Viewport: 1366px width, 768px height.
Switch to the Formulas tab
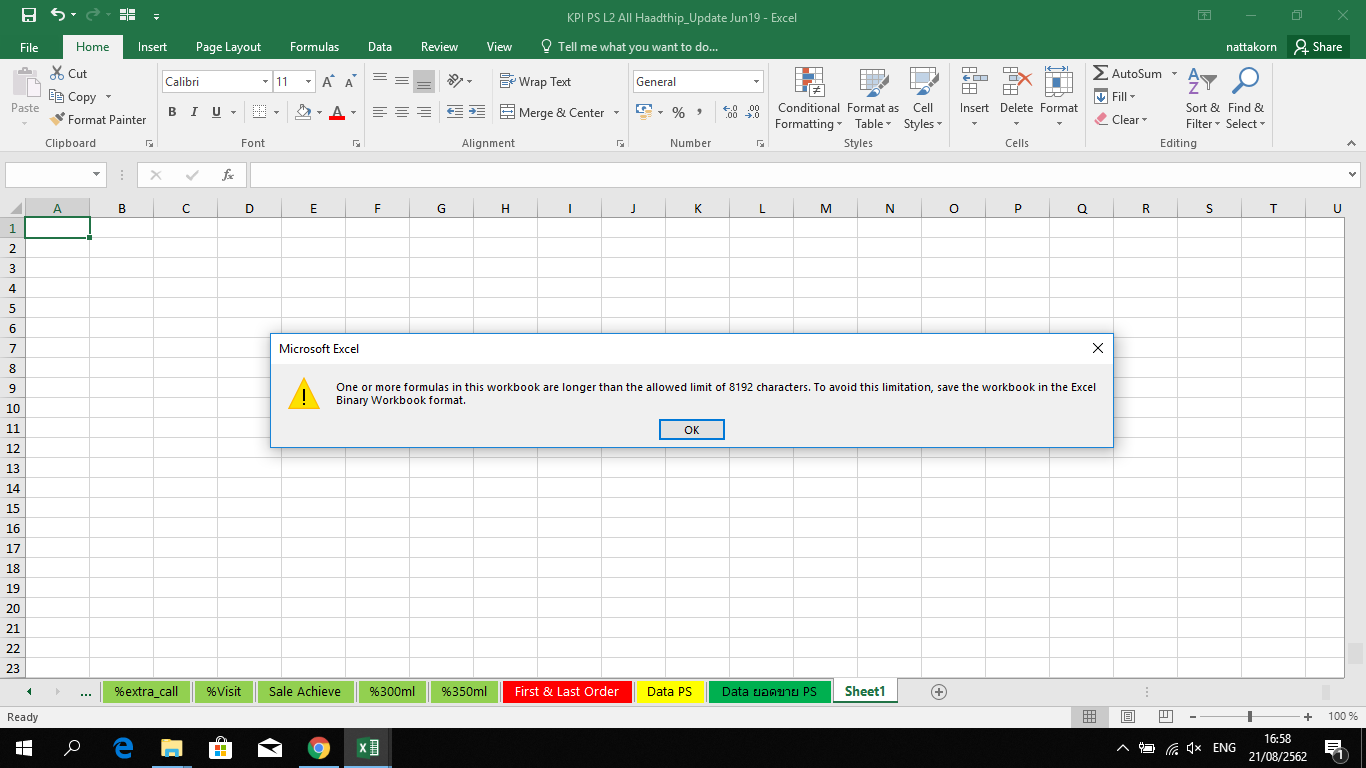click(x=314, y=47)
